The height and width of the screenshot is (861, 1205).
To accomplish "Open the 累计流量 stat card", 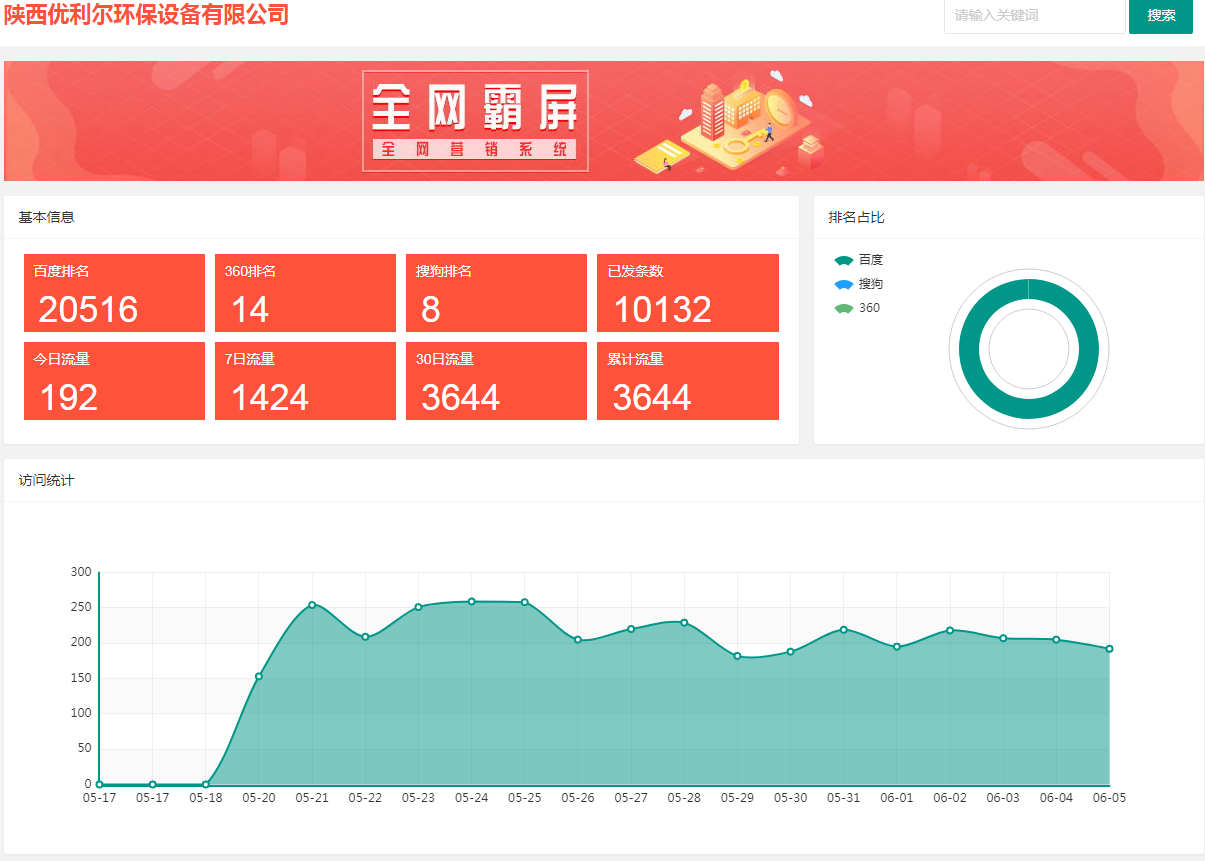I will pyautogui.click(x=687, y=381).
